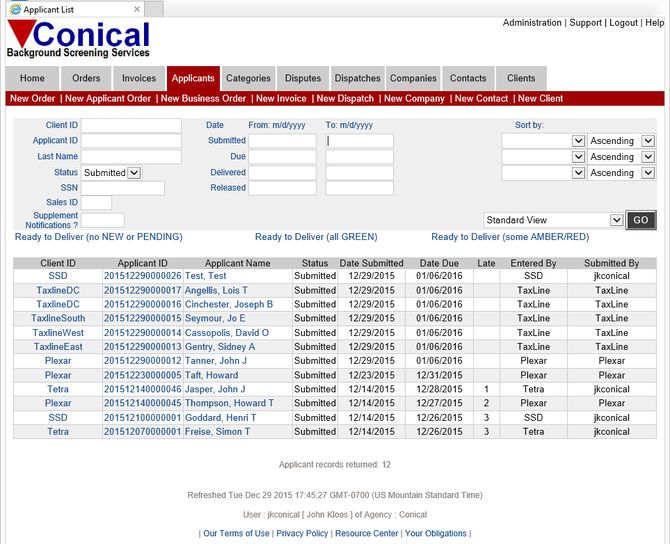Click the Last Name input field
670x544 pixels.
[131, 157]
